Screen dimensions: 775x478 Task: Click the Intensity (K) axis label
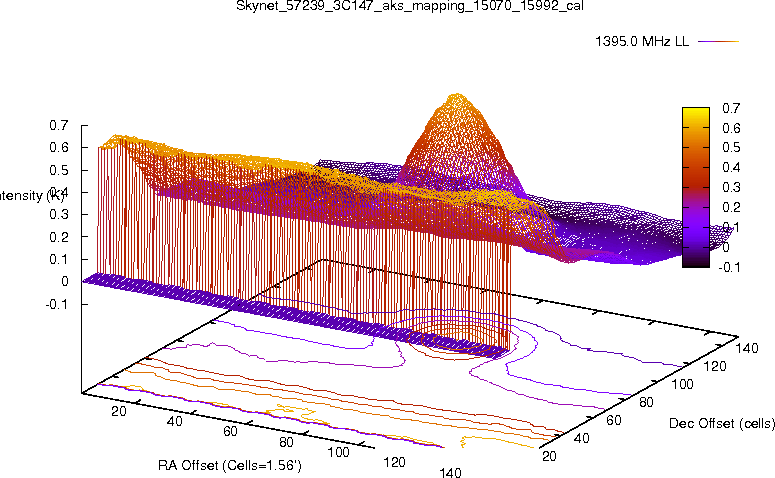pos(32,195)
